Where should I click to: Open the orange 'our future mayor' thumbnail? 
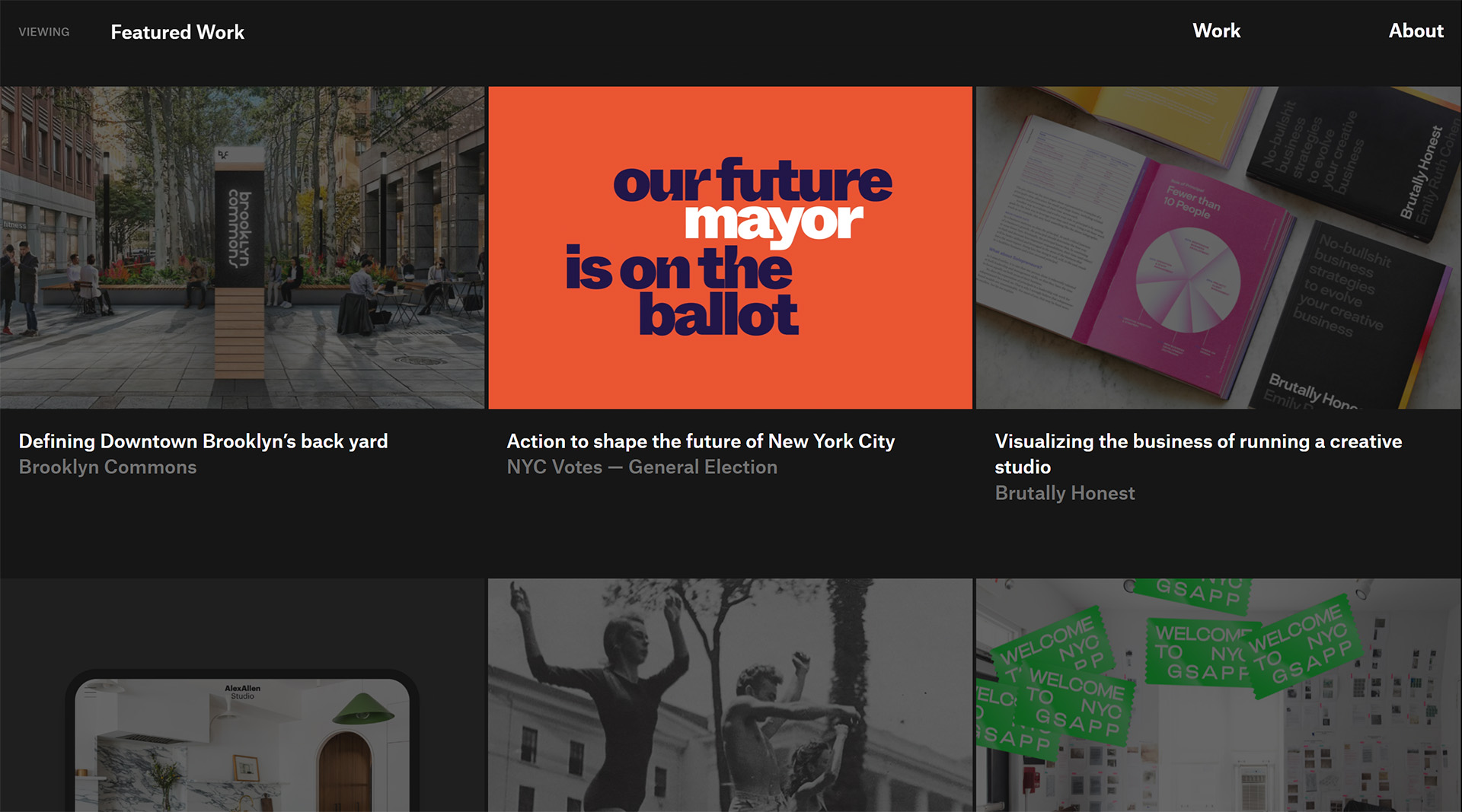(730, 247)
